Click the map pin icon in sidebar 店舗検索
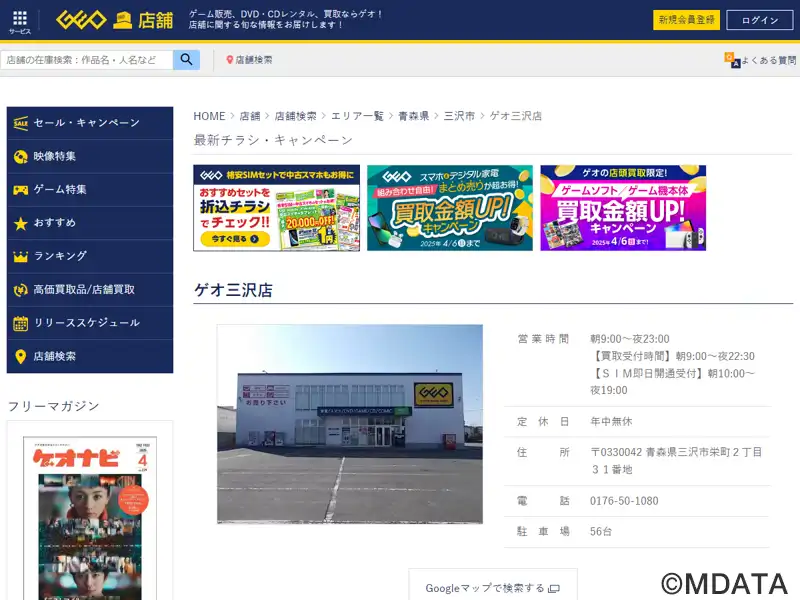 click(21, 357)
